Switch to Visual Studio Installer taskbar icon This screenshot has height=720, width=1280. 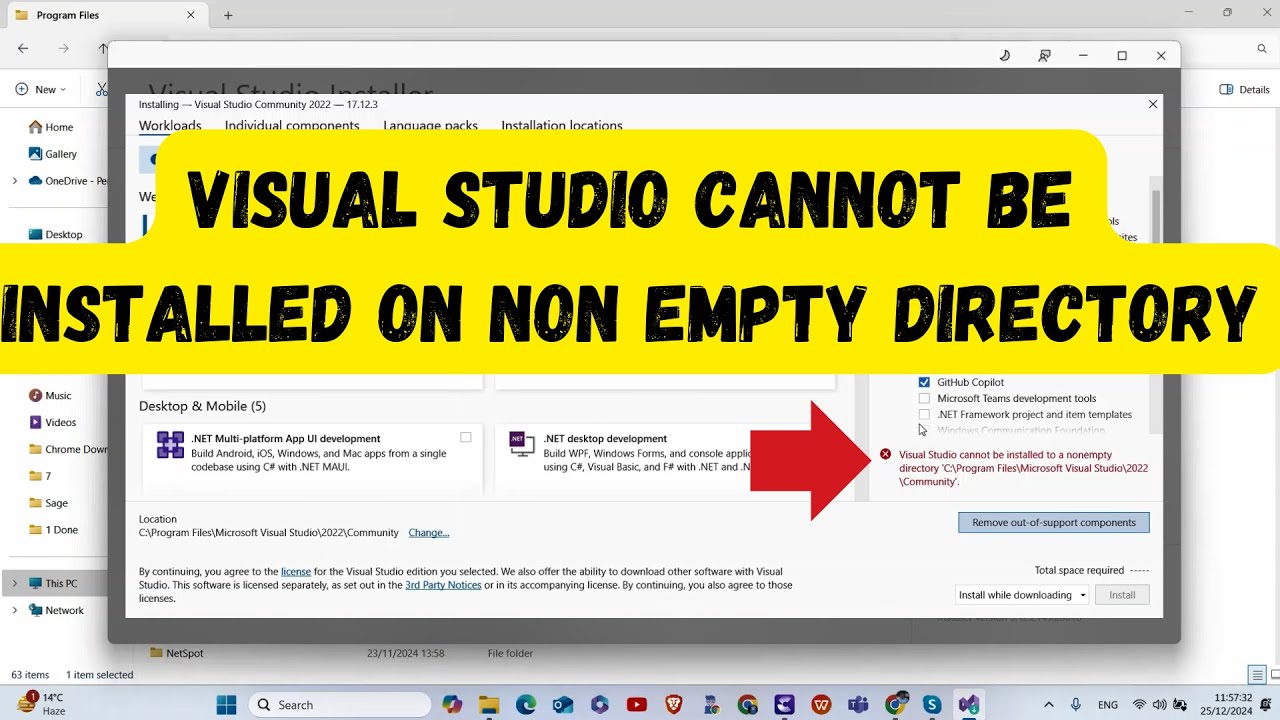968,704
